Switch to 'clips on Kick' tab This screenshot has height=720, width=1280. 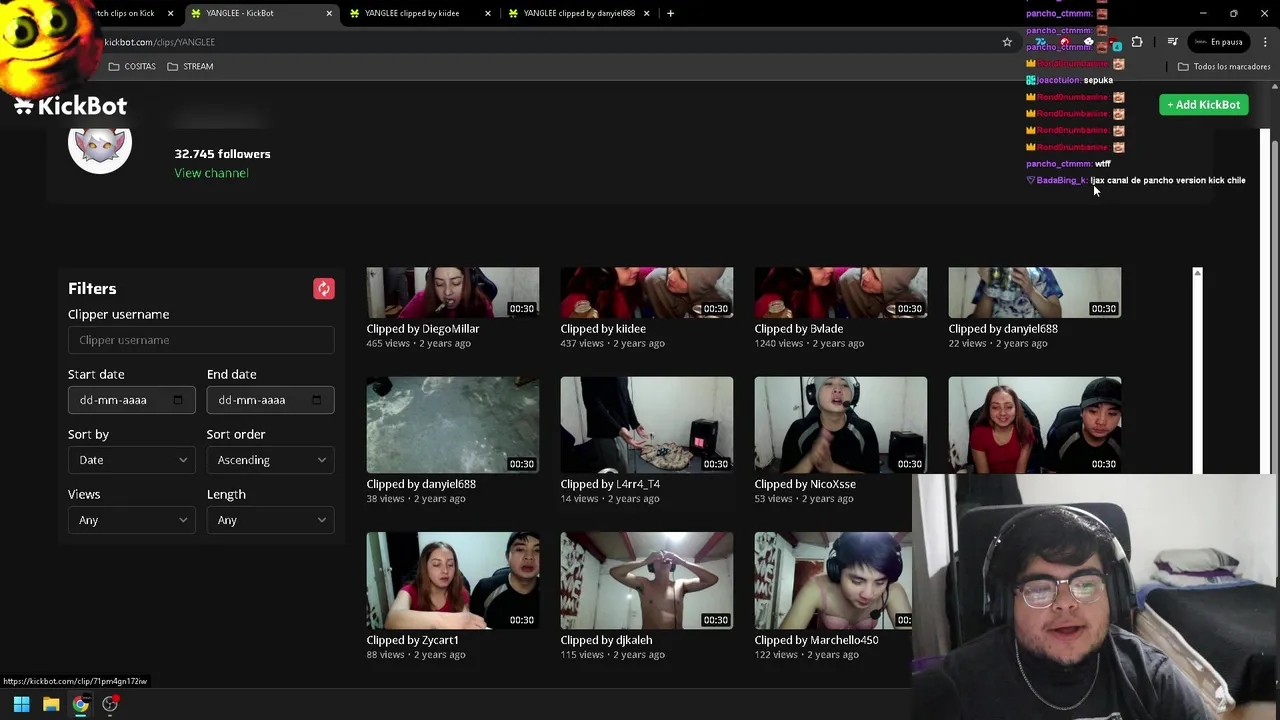coord(125,13)
